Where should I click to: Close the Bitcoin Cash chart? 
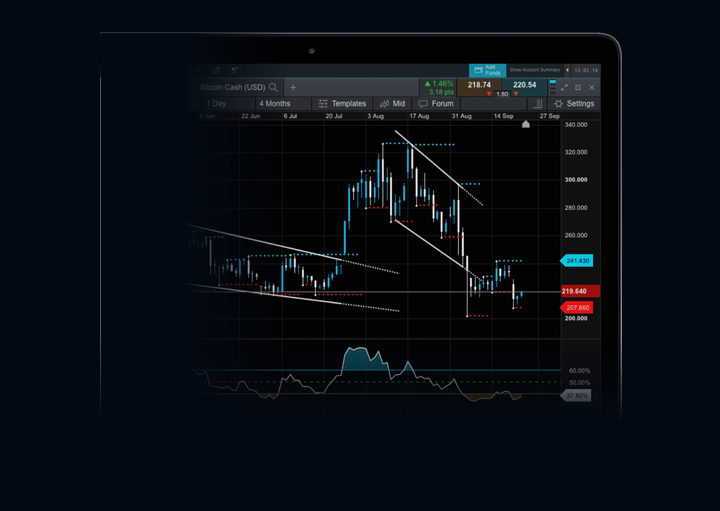click(592, 87)
